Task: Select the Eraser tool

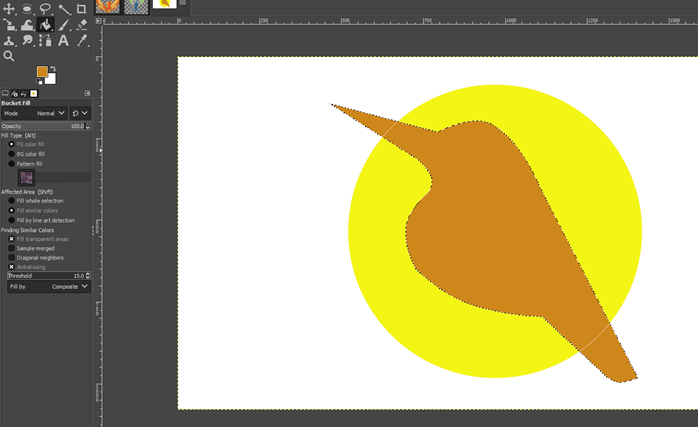Action: pyautogui.click(x=81, y=25)
